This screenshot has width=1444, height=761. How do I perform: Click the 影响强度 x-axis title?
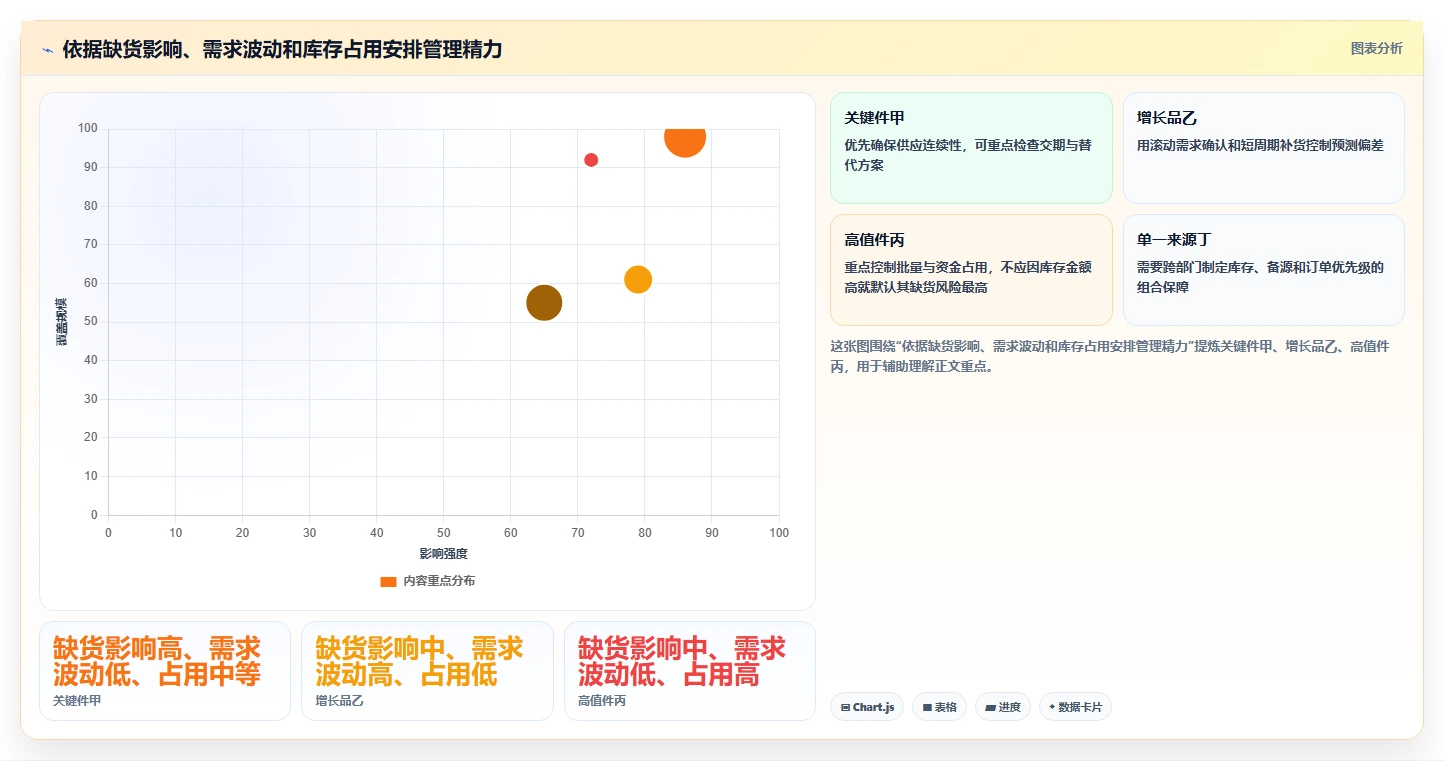[444, 553]
